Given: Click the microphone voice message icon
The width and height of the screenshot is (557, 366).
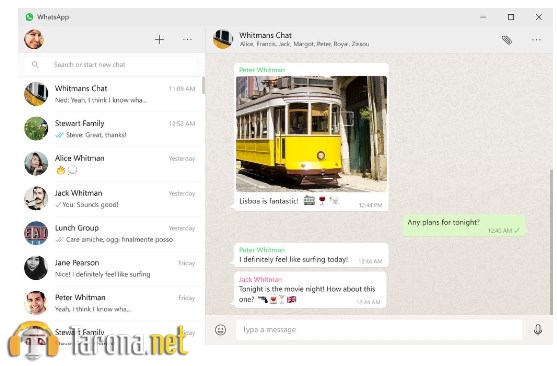Looking at the screenshot, I should [538, 329].
